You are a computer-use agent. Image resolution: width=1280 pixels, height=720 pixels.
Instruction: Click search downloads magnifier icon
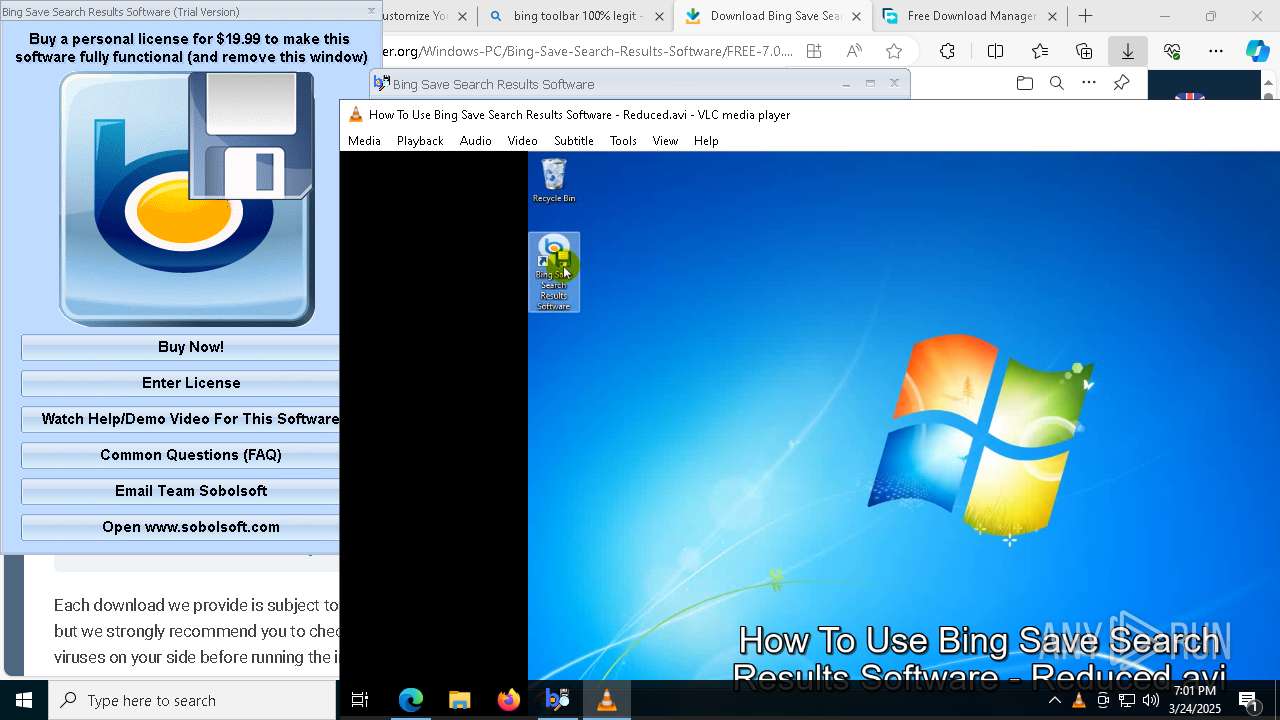(x=1057, y=84)
